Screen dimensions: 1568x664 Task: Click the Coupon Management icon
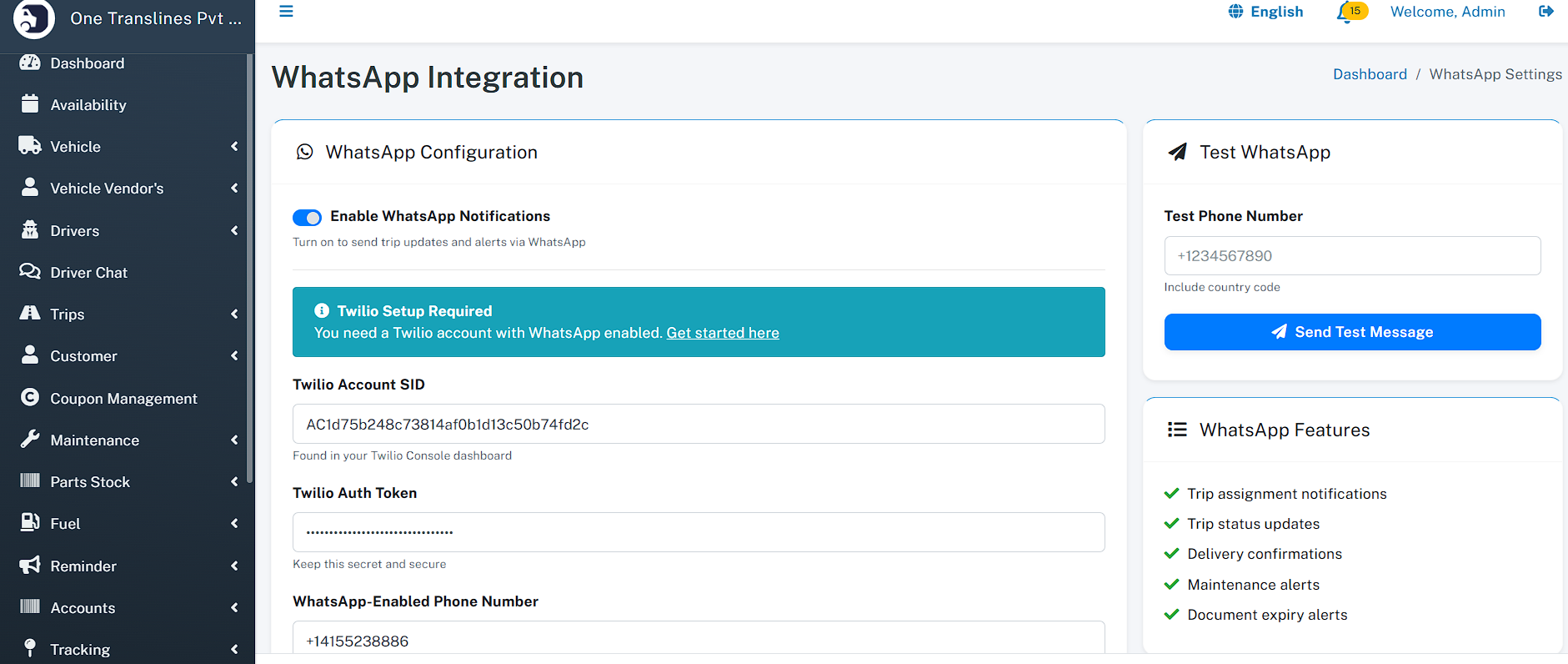click(x=30, y=398)
